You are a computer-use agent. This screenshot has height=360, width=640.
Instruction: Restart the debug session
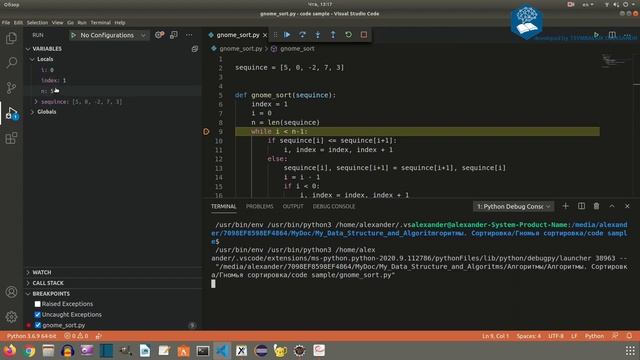[x=348, y=35]
